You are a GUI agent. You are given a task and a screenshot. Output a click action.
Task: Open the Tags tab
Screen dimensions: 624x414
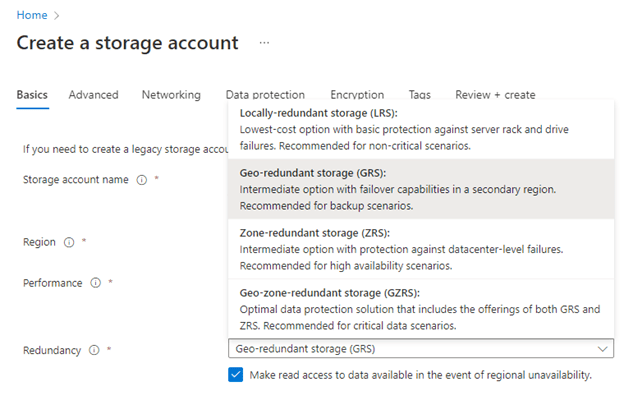[x=420, y=95]
